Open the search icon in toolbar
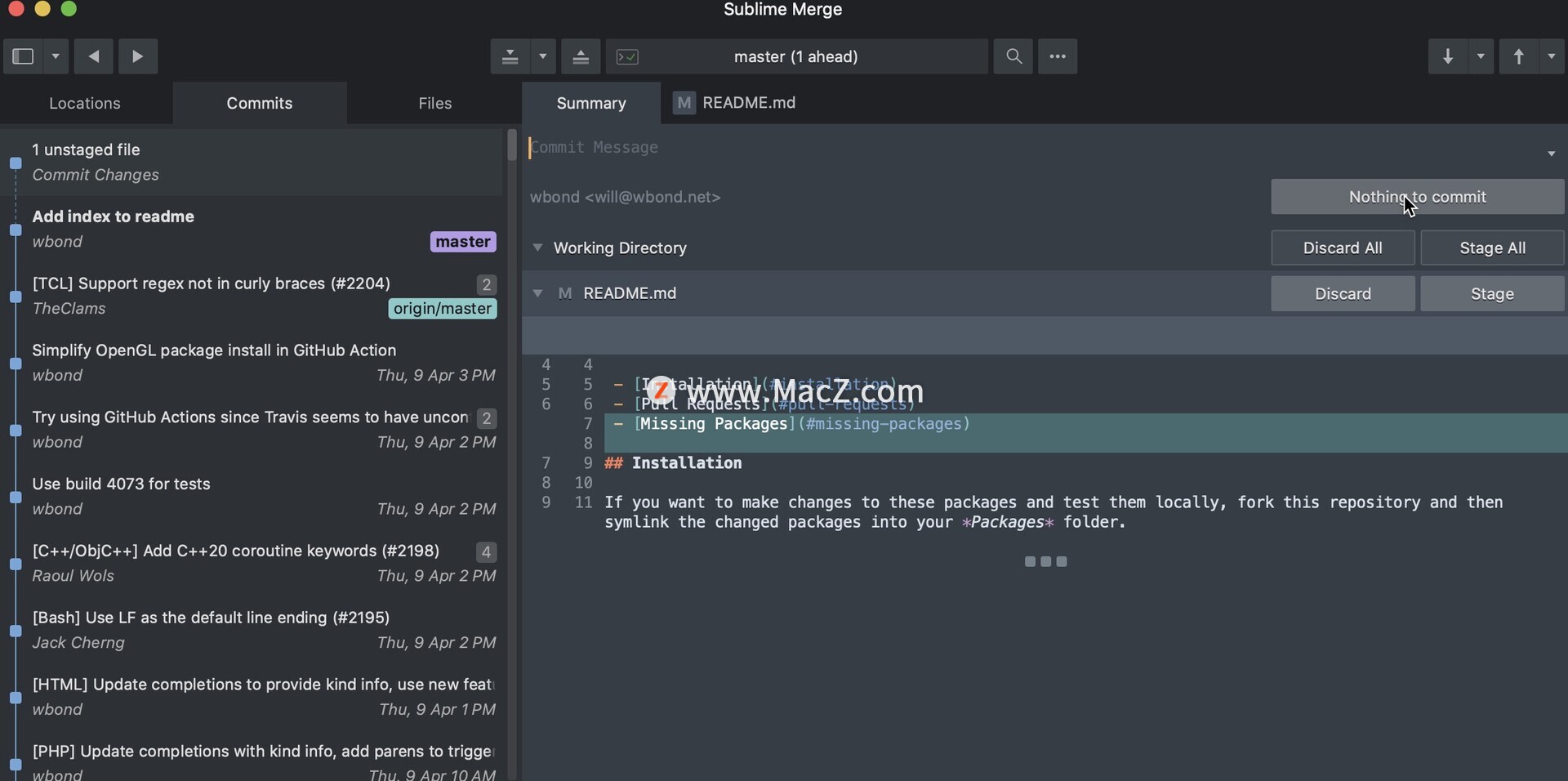1568x781 pixels. tap(1013, 56)
